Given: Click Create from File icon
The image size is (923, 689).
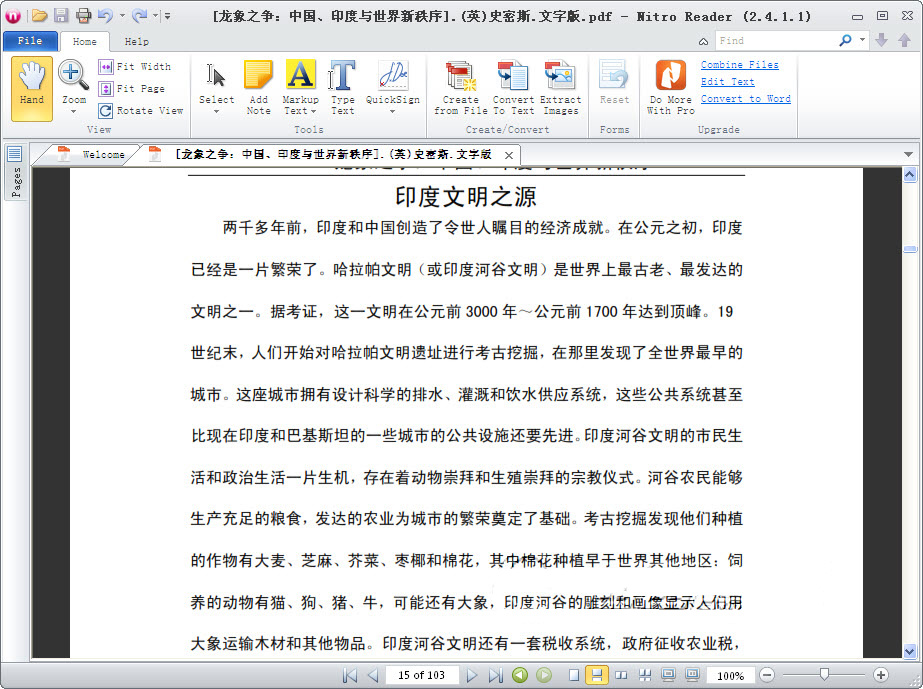Looking at the screenshot, I should [460, 85].
